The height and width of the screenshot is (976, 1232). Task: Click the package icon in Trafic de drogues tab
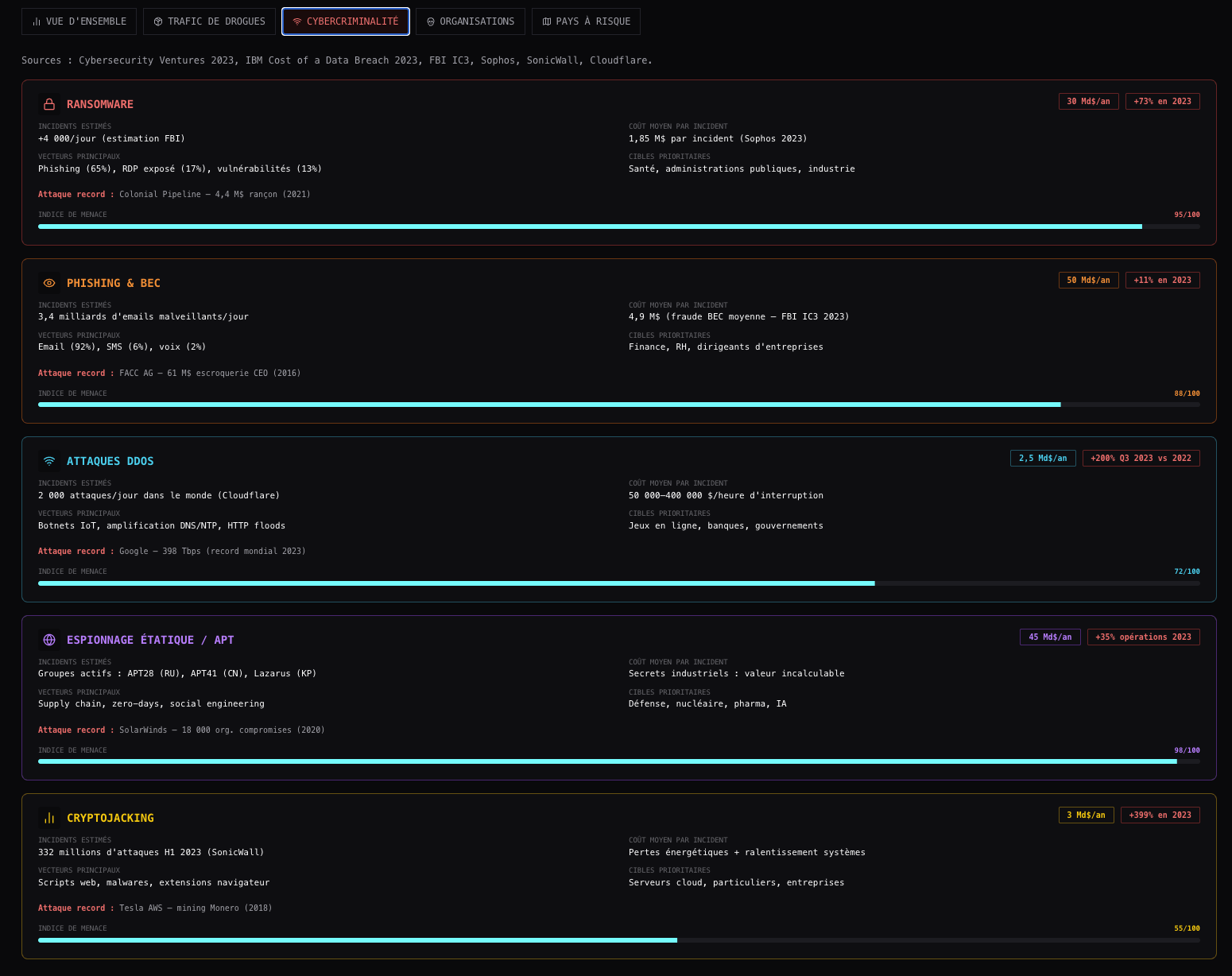click(x=158, y=21)
